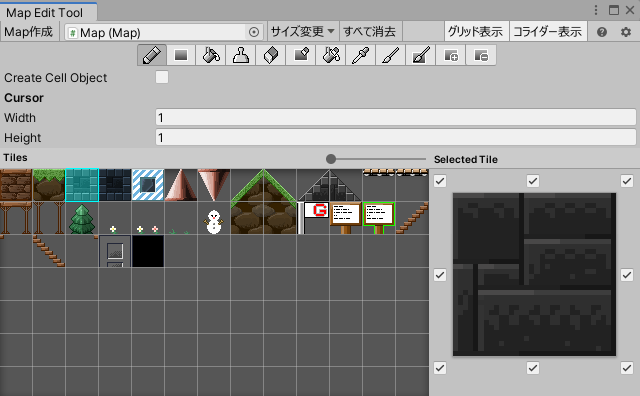Image resolution: width=640 pixels, height=396 pixels.
Task: Click the remove-selection rectangle minus tool
Action: pos(481,55)
